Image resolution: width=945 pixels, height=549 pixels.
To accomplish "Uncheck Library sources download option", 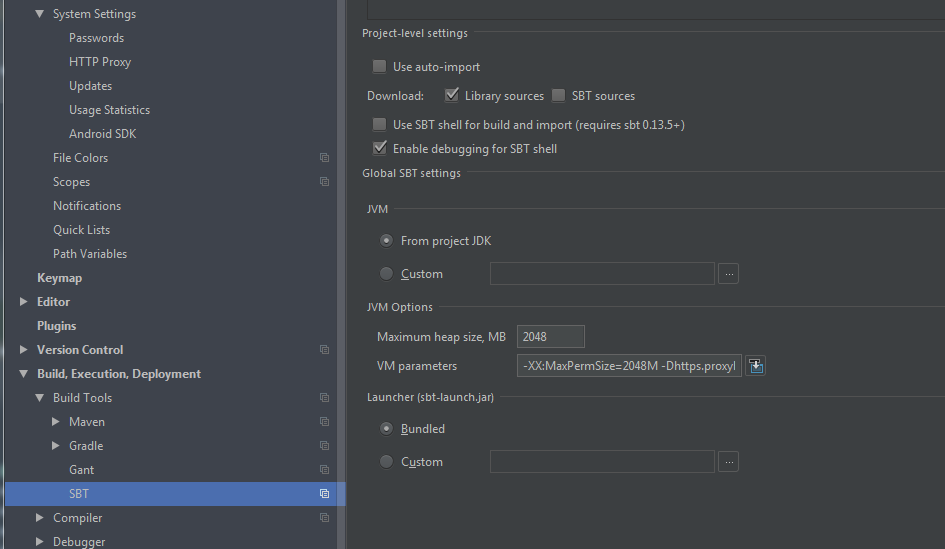I will pos(452,96).
